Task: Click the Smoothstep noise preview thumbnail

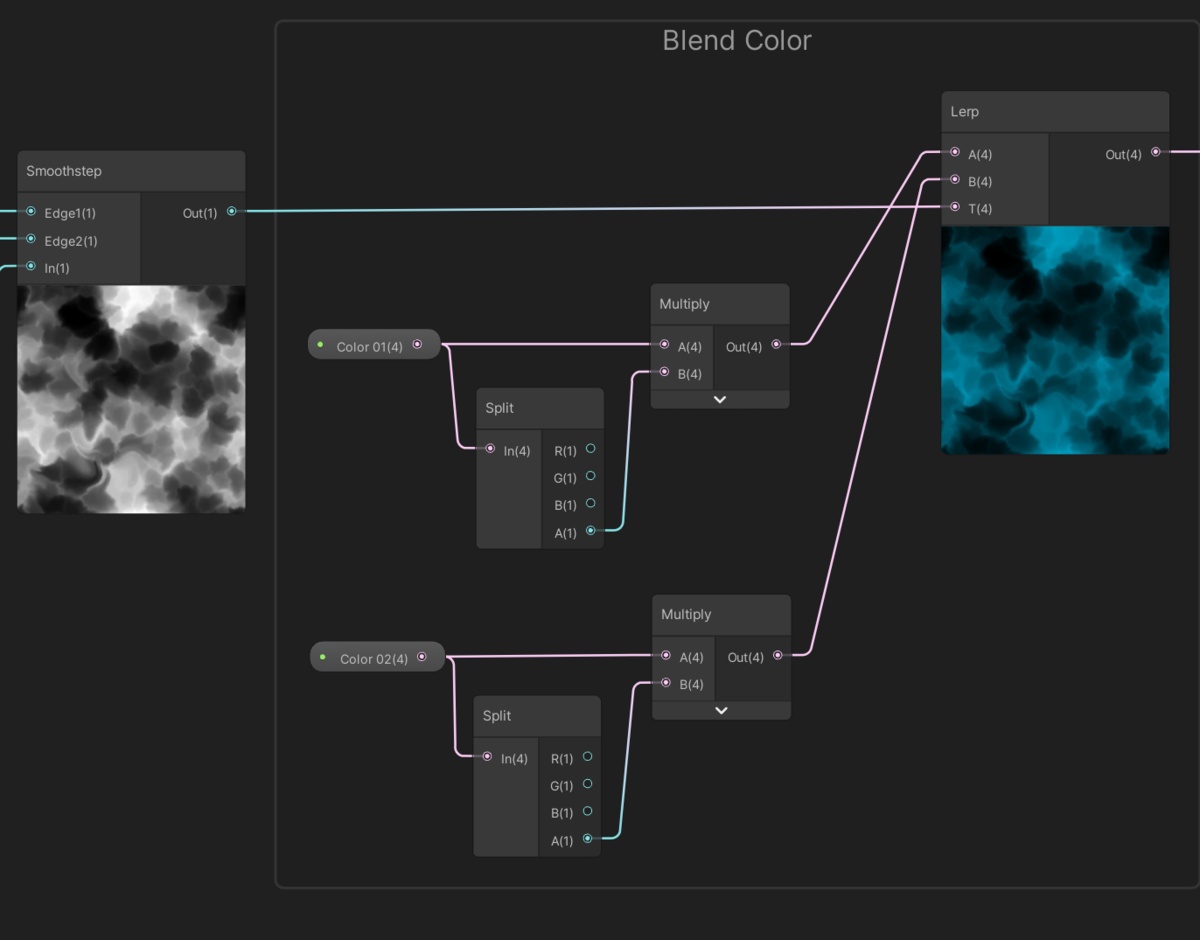Action: 131,399
